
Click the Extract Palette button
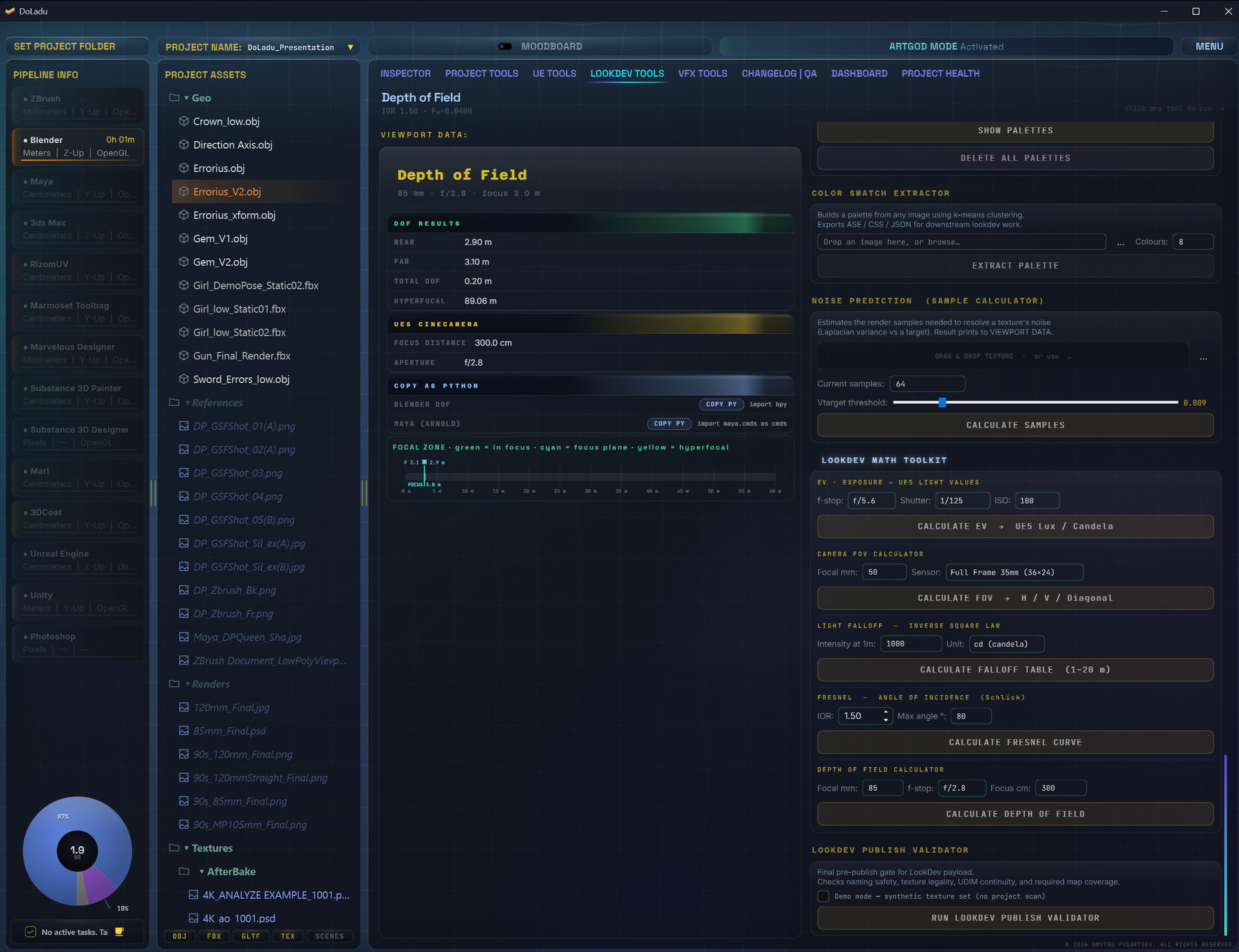(x=1015, y=266)
